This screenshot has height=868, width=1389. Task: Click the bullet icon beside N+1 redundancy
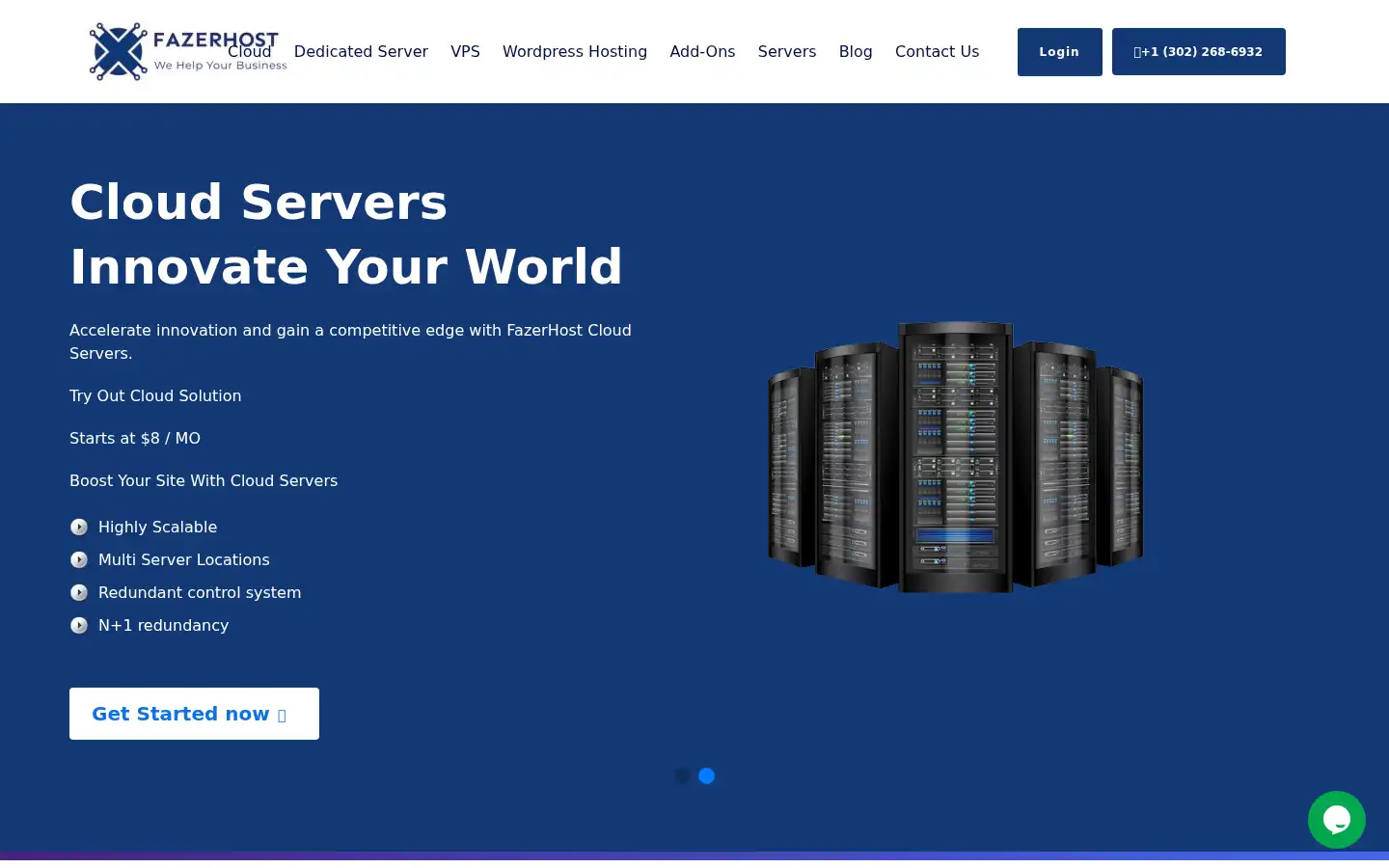pyautogui.click(x=79, y=625)
